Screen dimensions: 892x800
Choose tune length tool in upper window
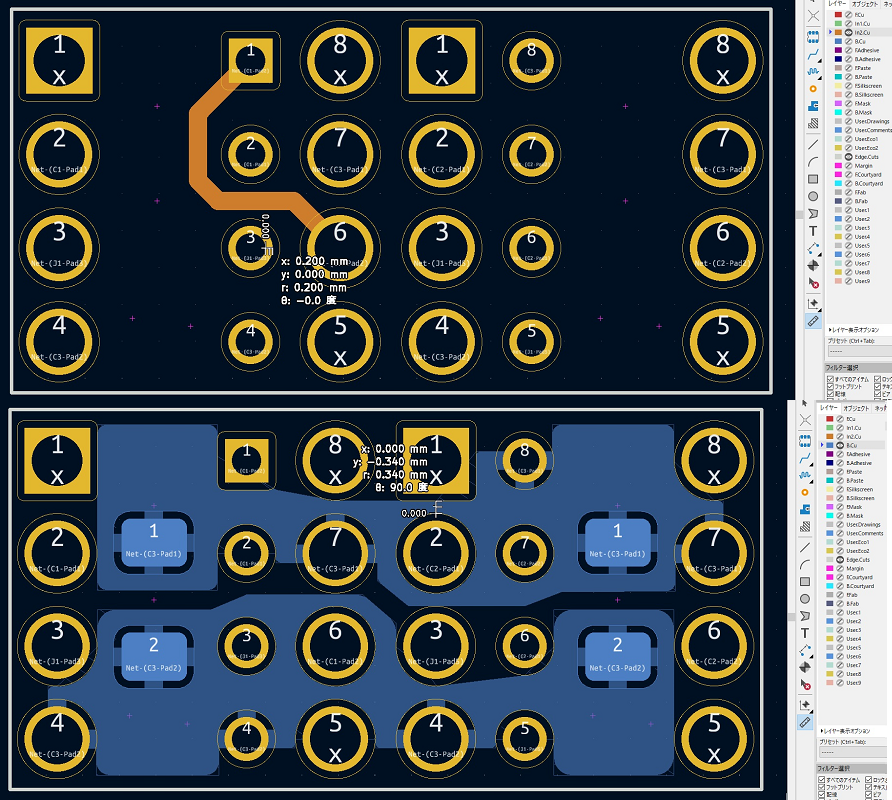pyautogui.click(x=813, y=72)
